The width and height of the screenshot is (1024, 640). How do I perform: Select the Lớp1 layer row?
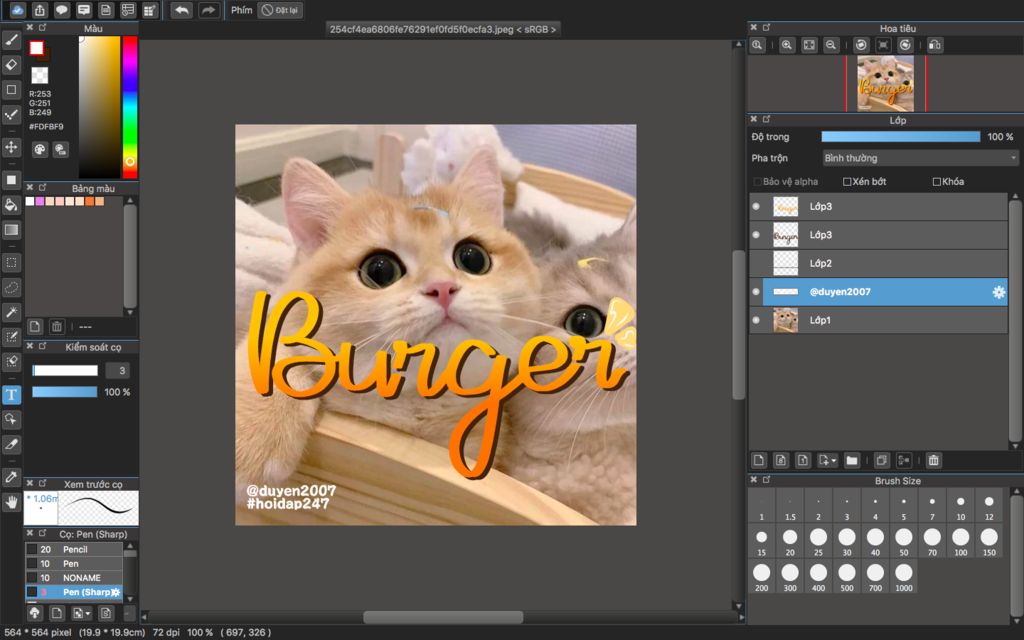[x=879, y=320]
